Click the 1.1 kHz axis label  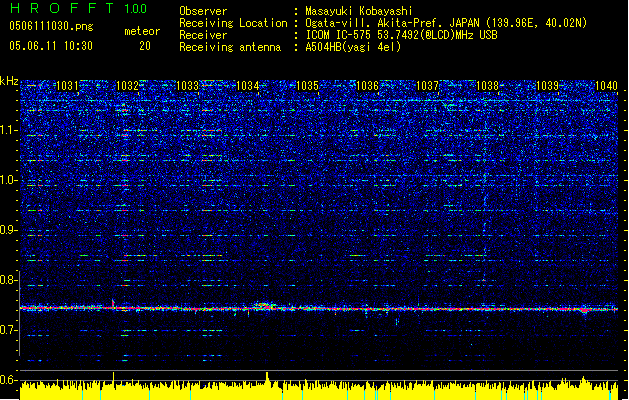9,131
